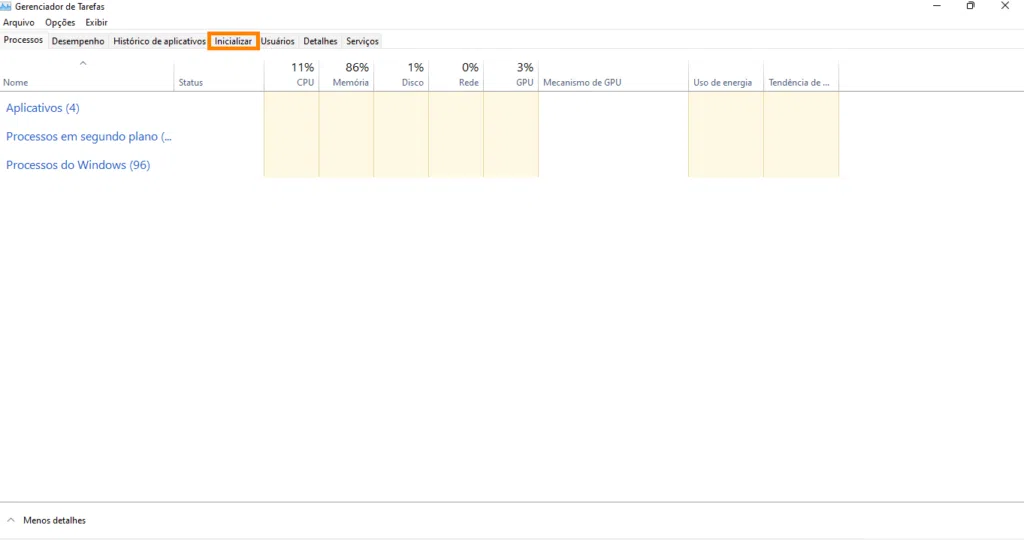The height and width of the screenshot is (540, 1024).
Task: Select the Usuários tab
Action: (278, 41)
